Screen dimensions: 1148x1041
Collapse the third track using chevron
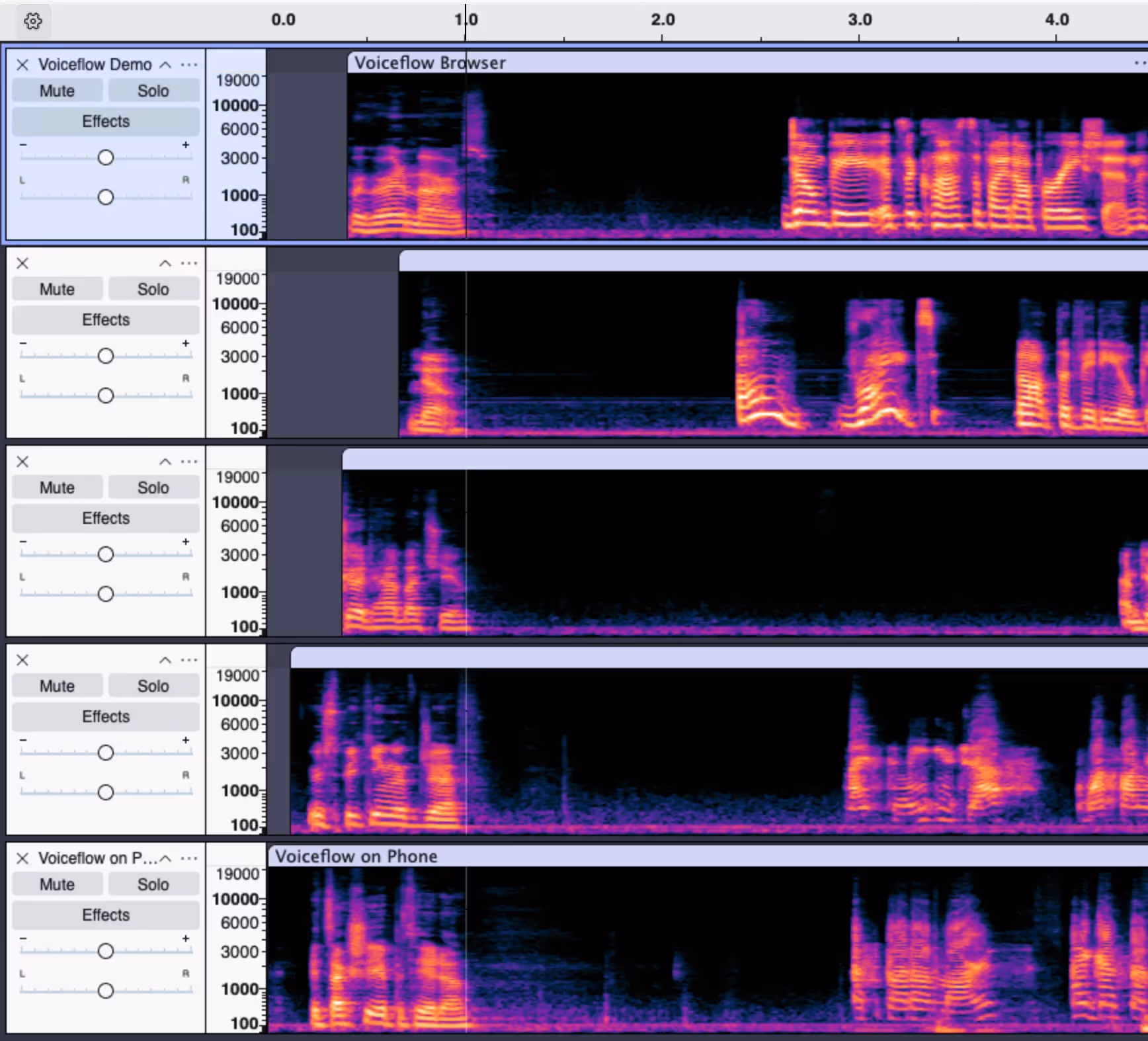click(x=165, y=461)
